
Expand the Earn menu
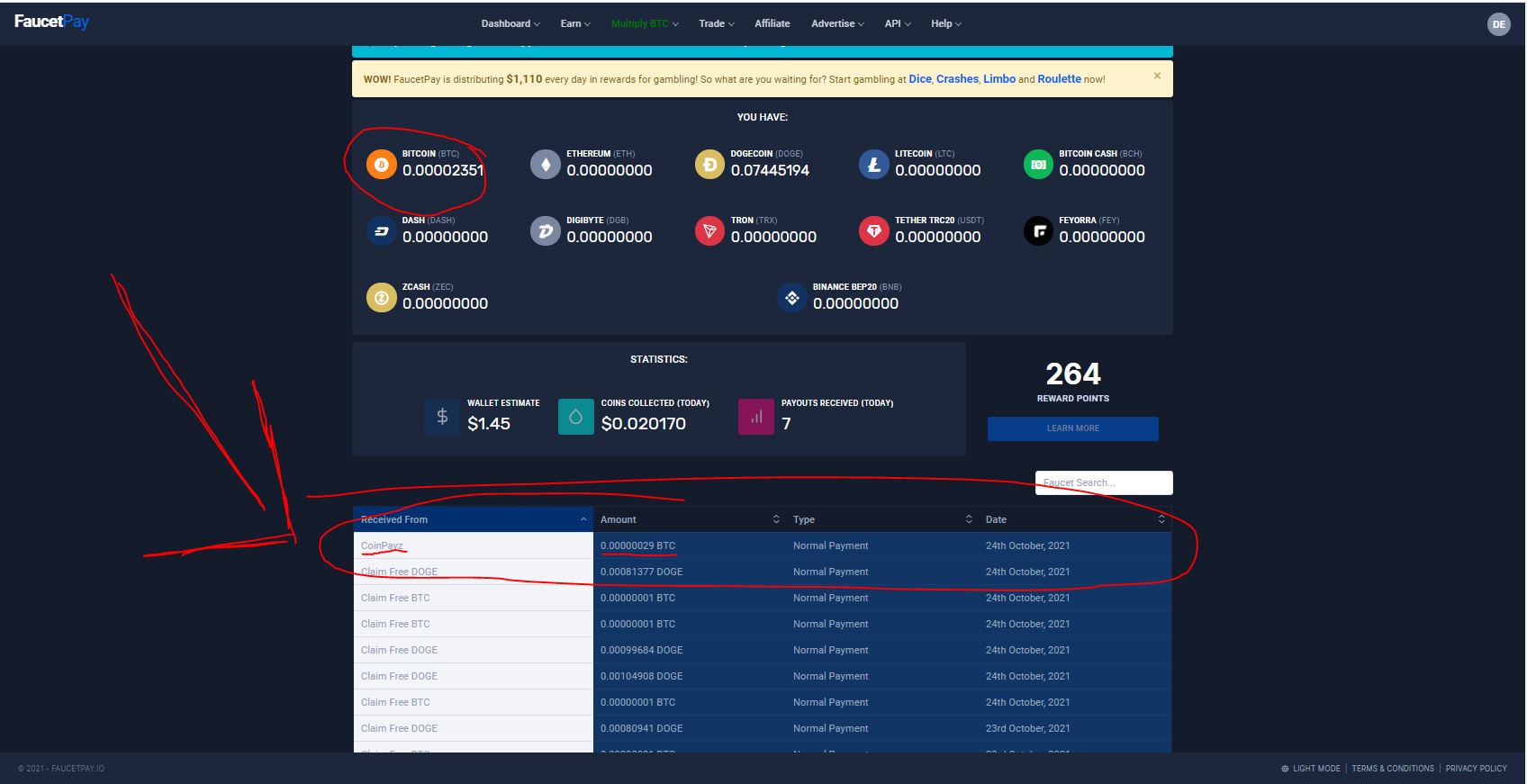pos(575,23)
